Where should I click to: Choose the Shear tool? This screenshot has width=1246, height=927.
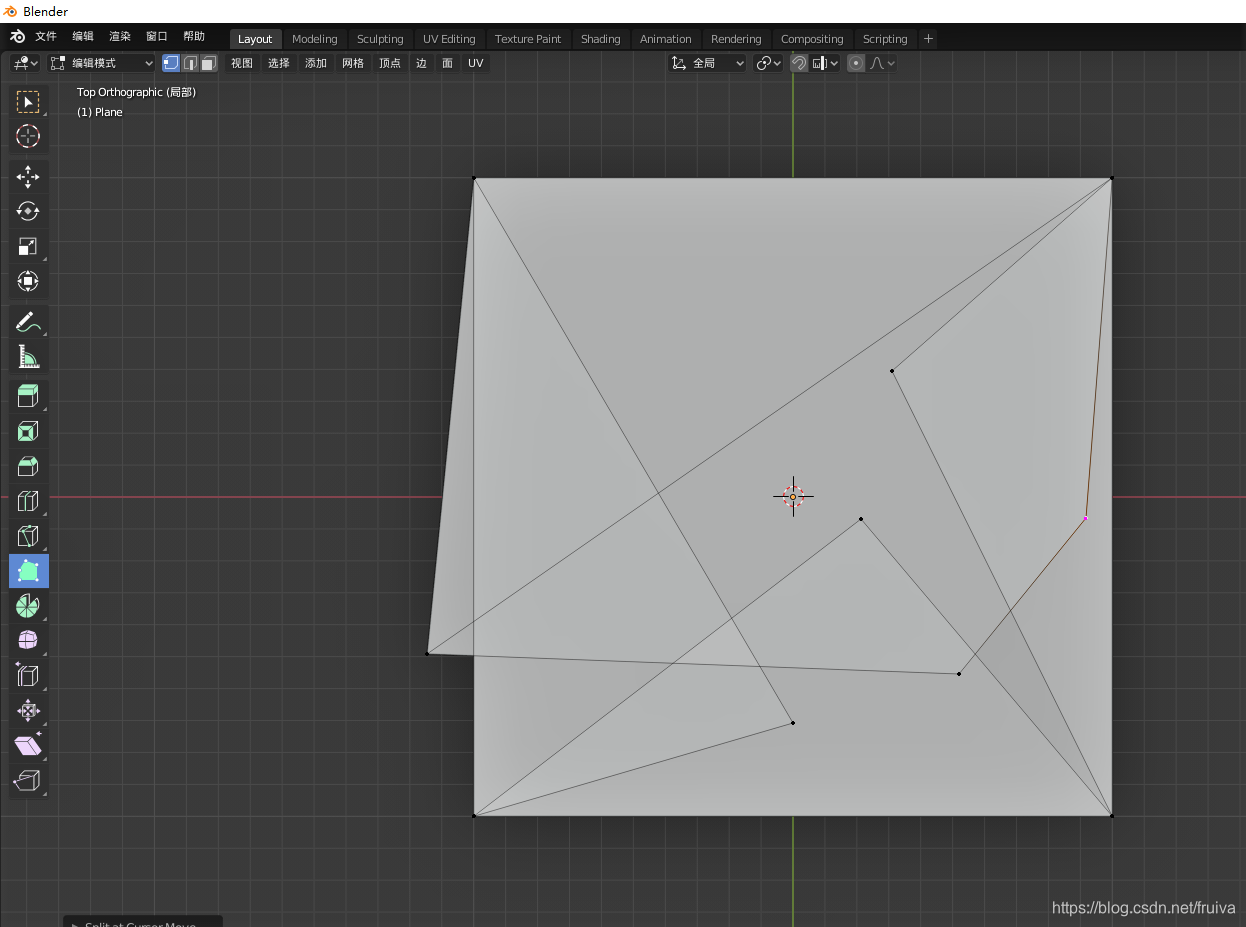[28, 746]
